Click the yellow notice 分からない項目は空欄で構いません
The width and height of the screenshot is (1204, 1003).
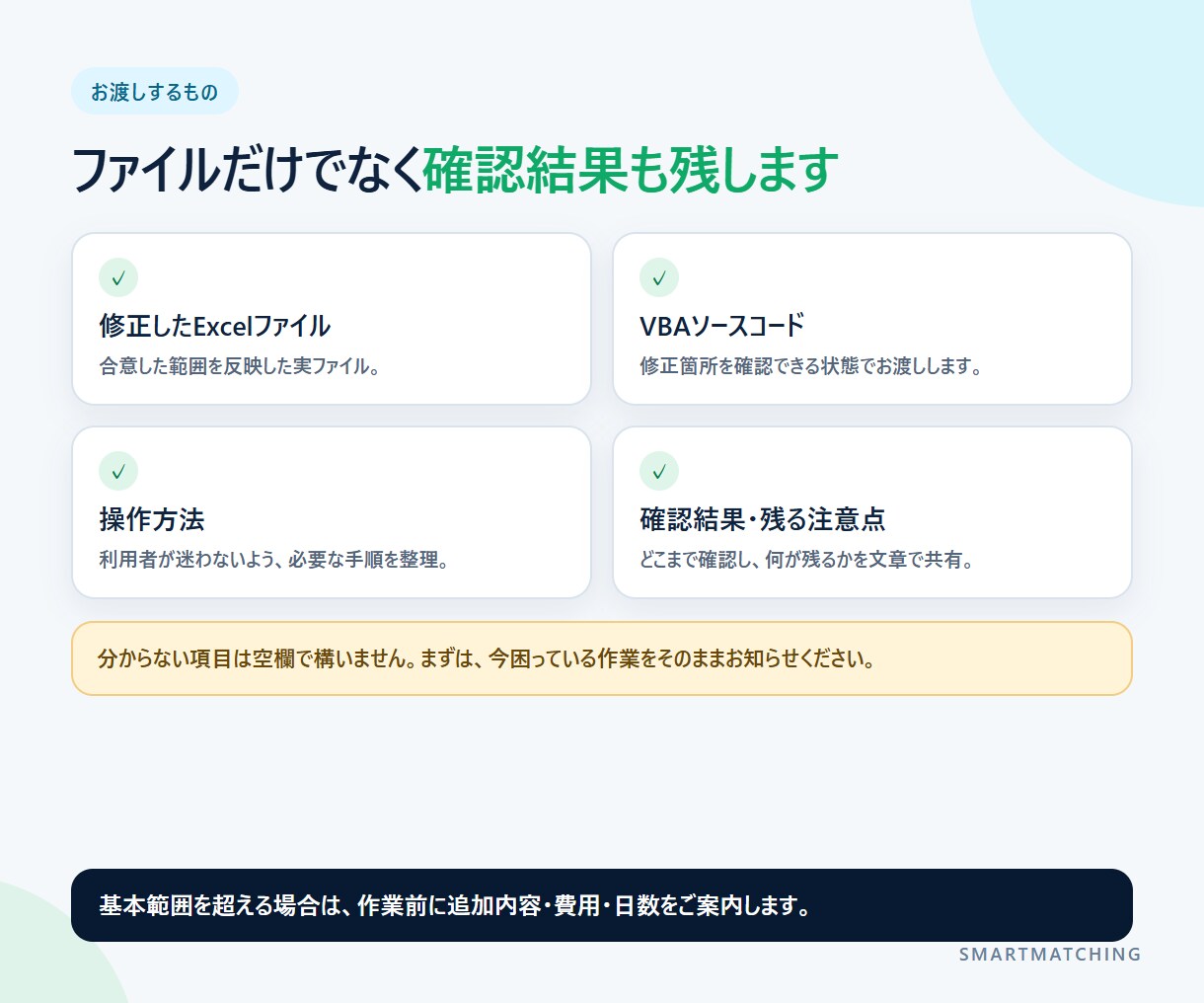(x=602, y=658)
